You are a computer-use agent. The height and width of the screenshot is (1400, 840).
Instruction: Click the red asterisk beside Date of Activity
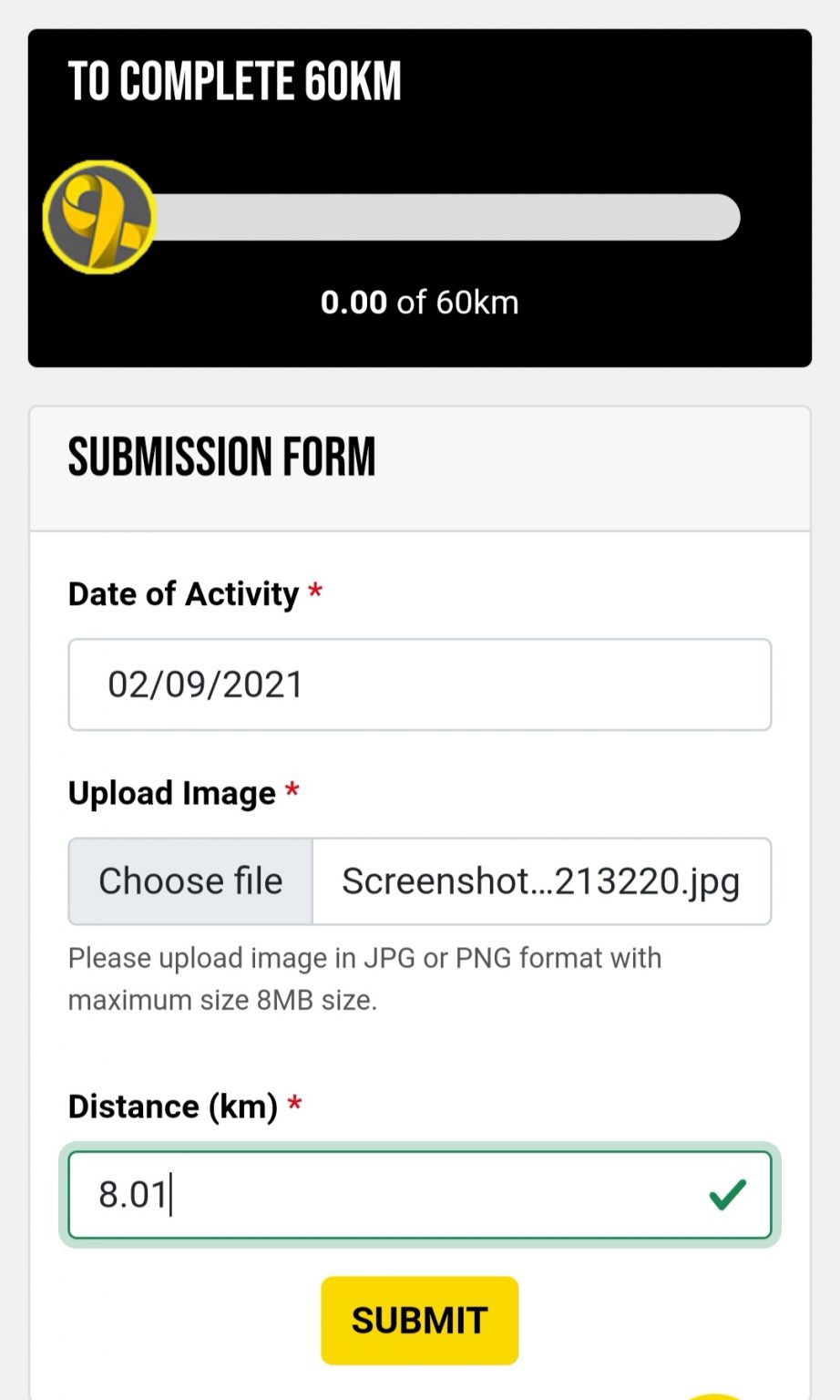[x=315, y=592]
